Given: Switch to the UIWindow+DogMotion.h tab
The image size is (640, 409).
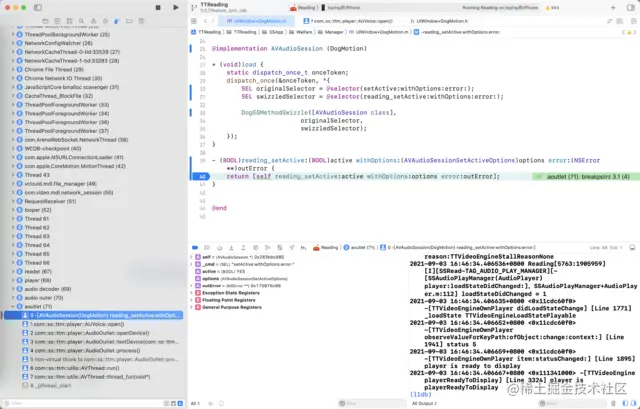Looking at the screenshot, I should coord(440,21).
